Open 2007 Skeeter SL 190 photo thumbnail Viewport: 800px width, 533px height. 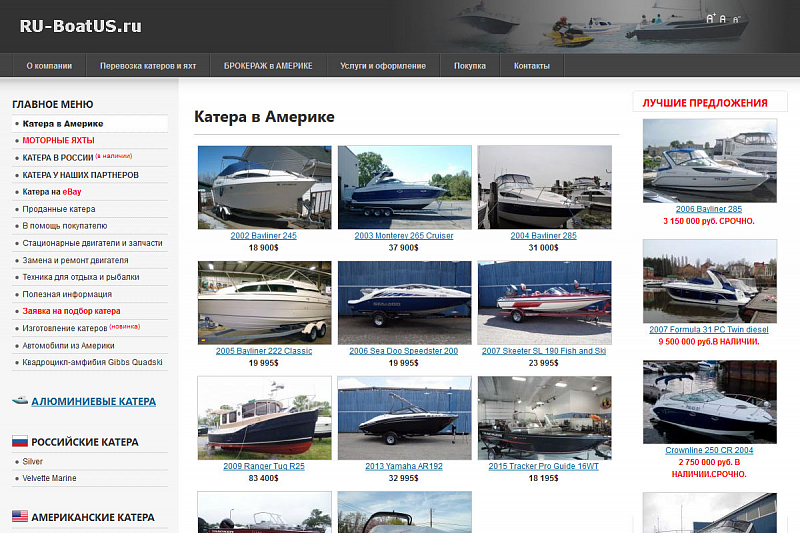coord(544,303)
